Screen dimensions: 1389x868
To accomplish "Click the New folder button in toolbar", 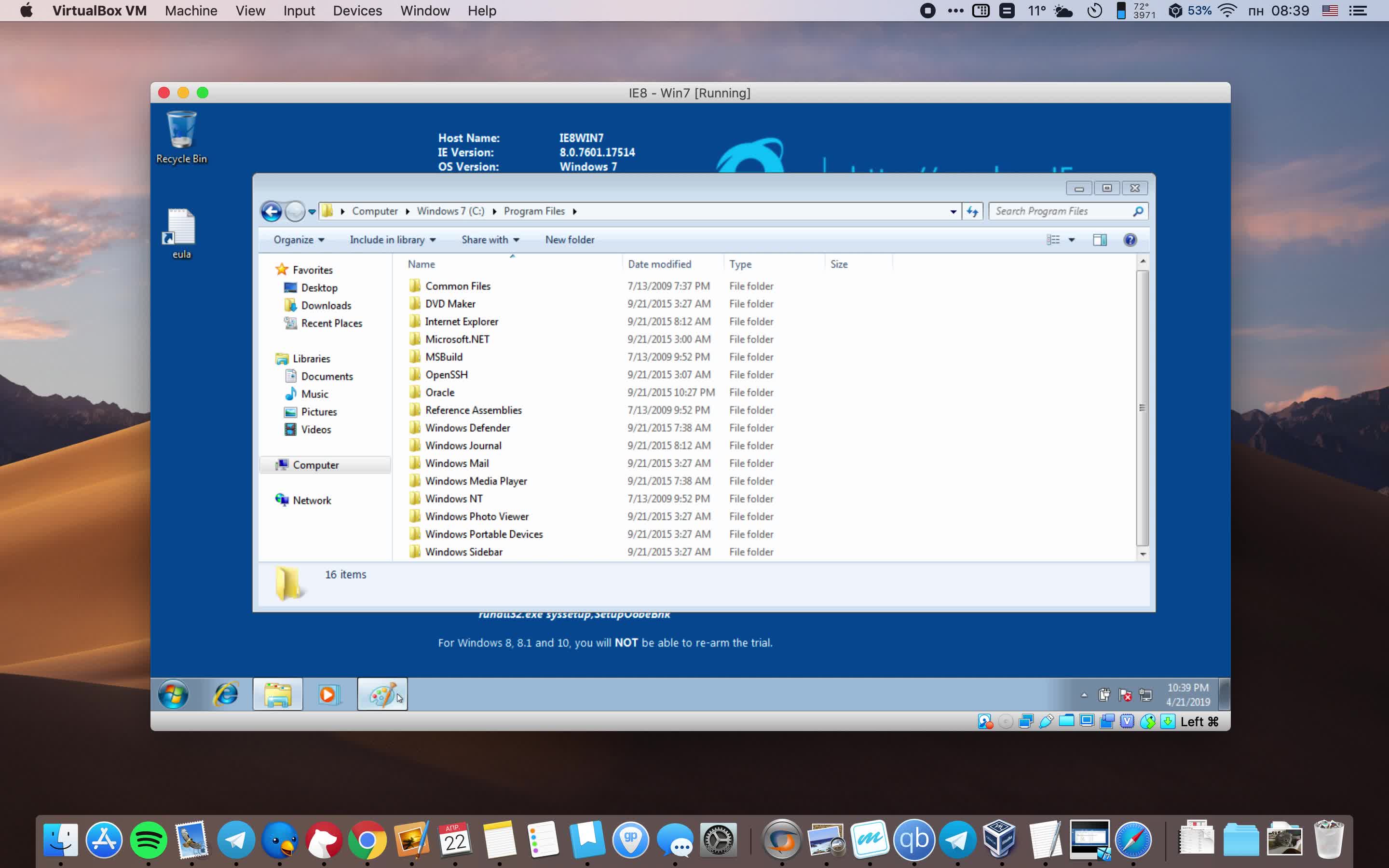I will (x=570, y=239).
